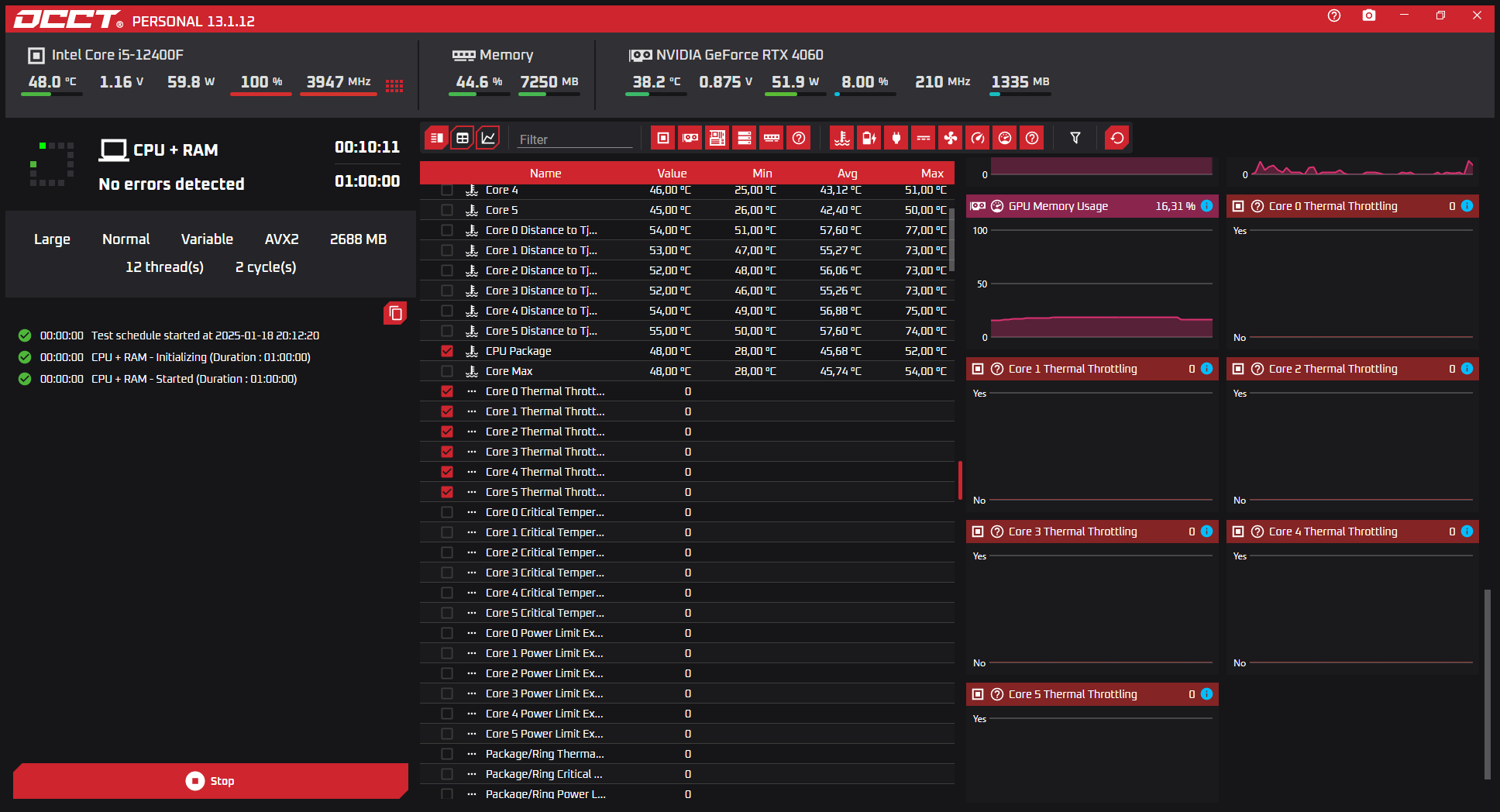The image size is (1500, 812).
Task: Check the Core 0 Critical Temperature checkbox
Action: coord(447,512)
